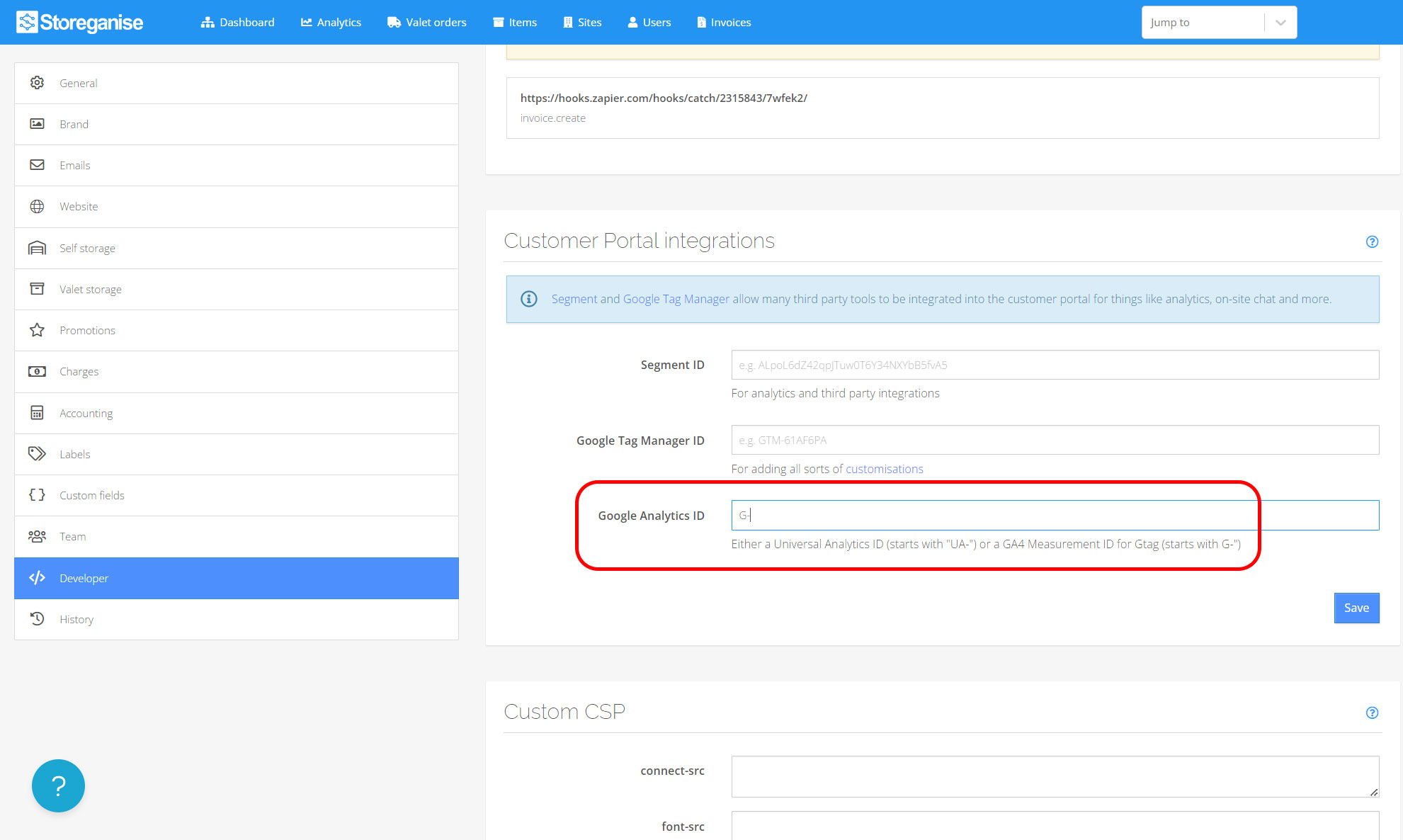1403x840 pixels.
Task: Go to Invoices in top navigation
Action: click(724, 23)
